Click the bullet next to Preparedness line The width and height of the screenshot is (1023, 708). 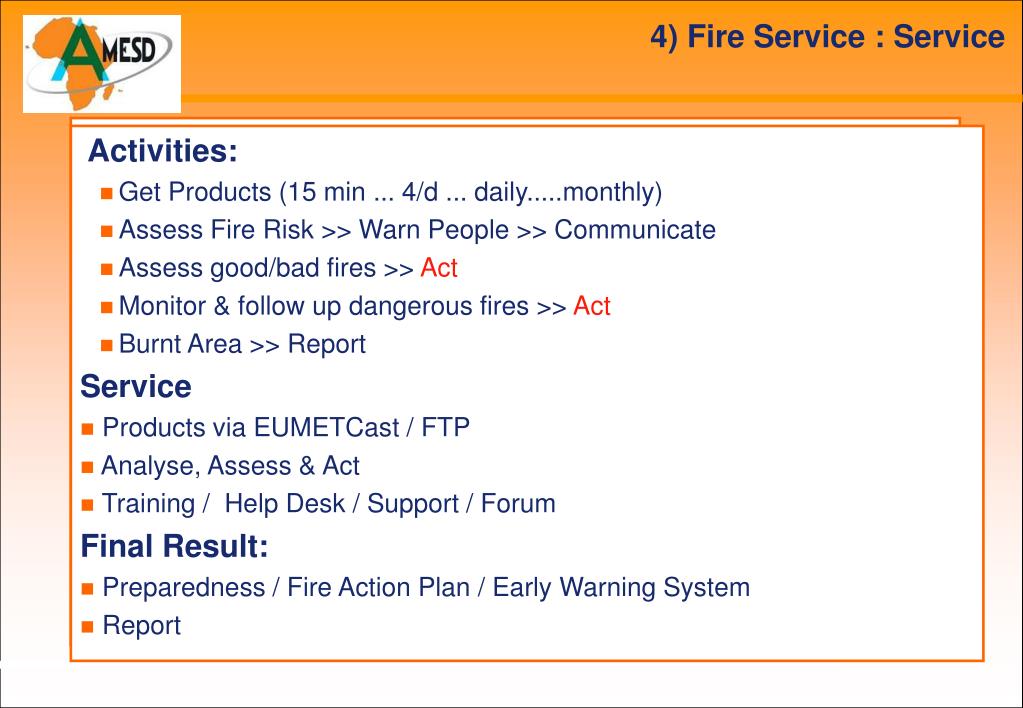point(87,589)
